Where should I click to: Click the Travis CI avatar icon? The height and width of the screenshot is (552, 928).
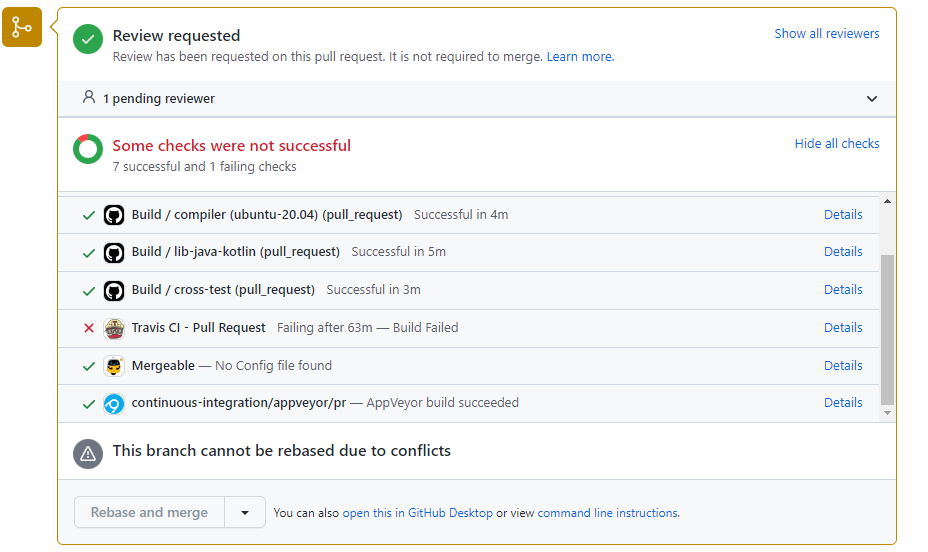click(114, 328)
